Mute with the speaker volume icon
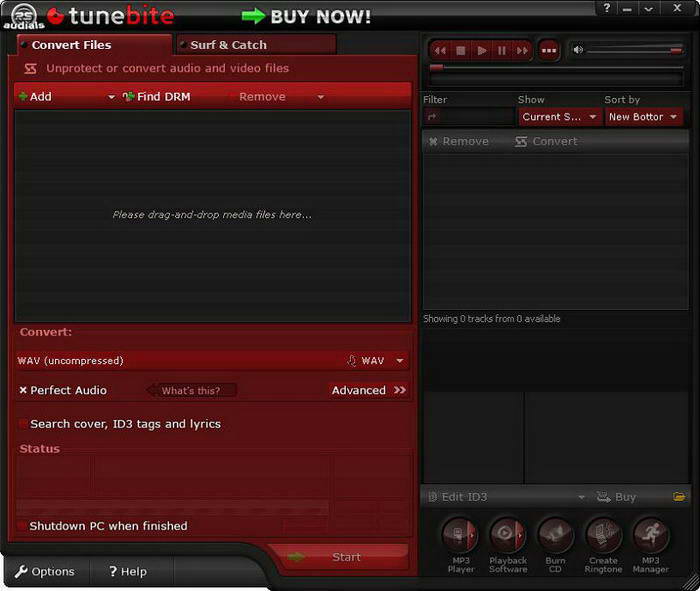This screenshot has height=591, width=700. point(577,49)
